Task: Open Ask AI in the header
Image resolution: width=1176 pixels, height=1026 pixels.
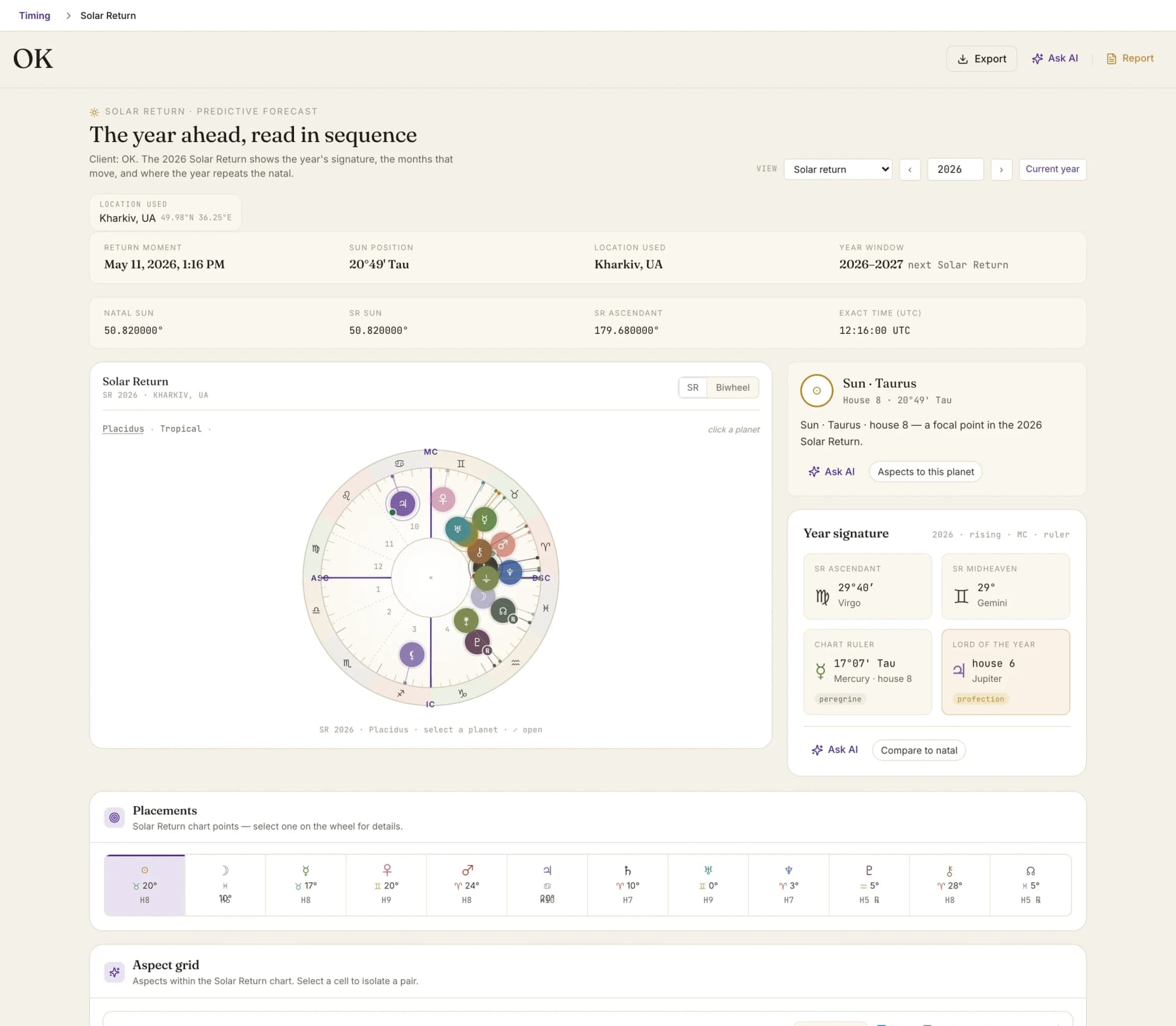Action: pos(1055,58)
